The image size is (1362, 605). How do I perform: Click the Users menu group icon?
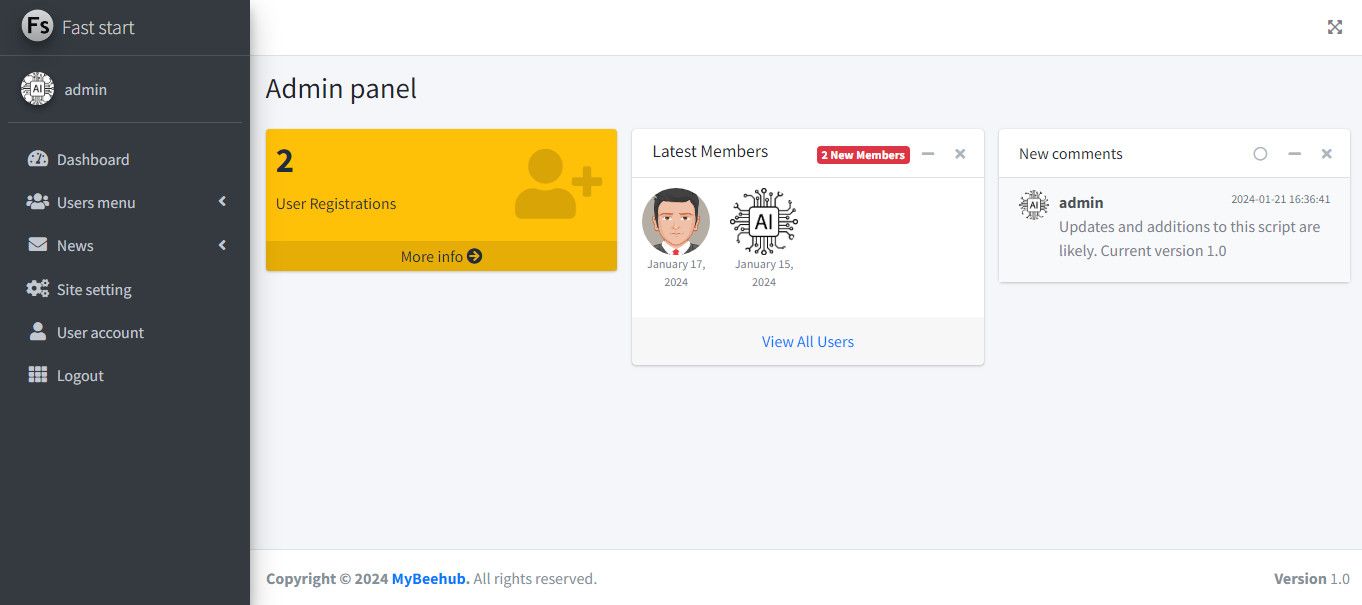38,202
